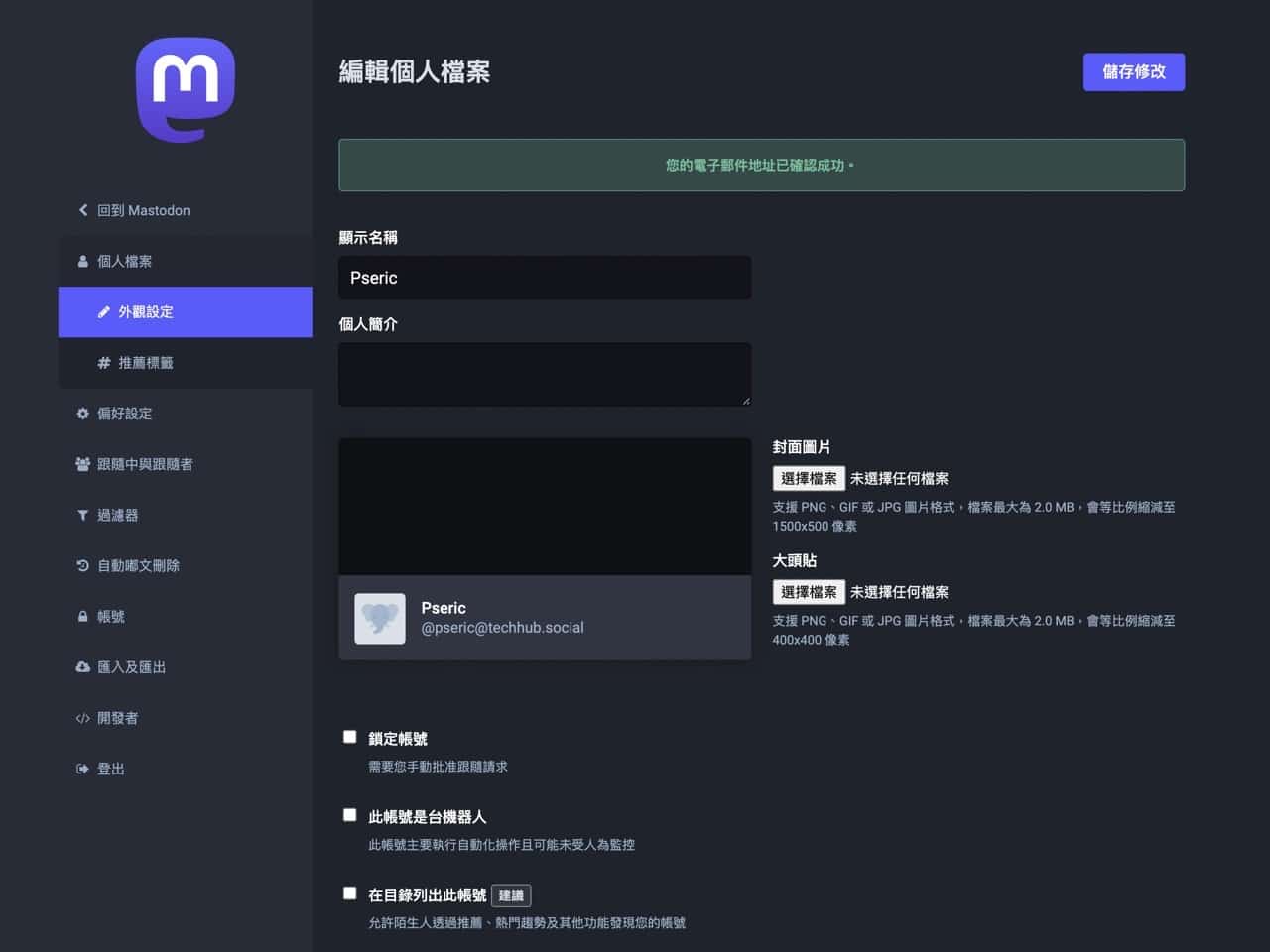1270x952 pixels.
Task: Click the elephant avatar in profile preview
Action: pos(380,619)
